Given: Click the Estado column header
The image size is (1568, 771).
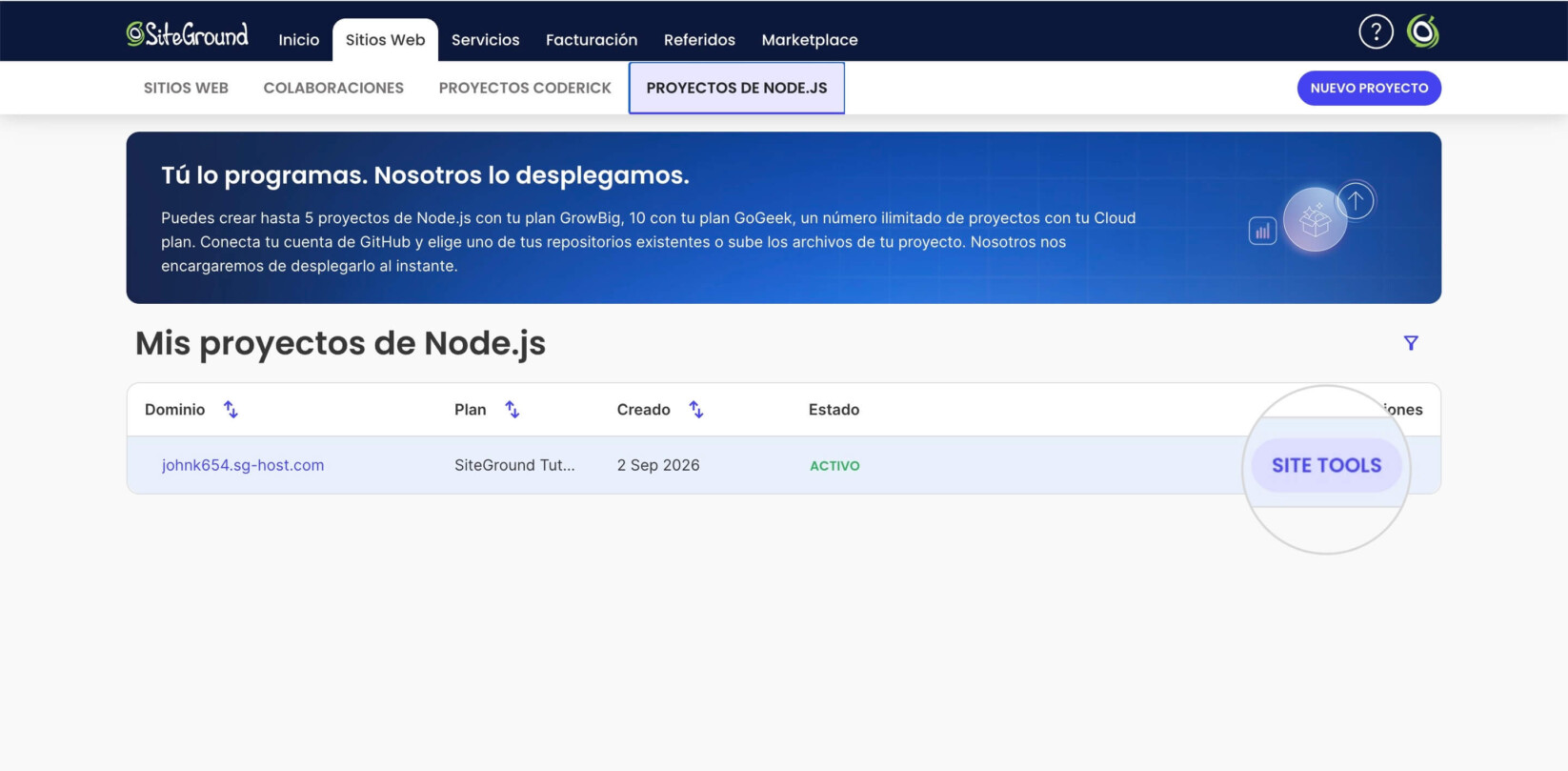Looking at the screenshot, I should (834, 410).
